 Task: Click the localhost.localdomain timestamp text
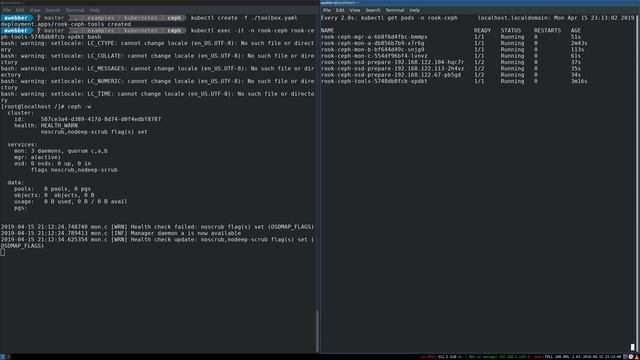[x=556, y=18]
